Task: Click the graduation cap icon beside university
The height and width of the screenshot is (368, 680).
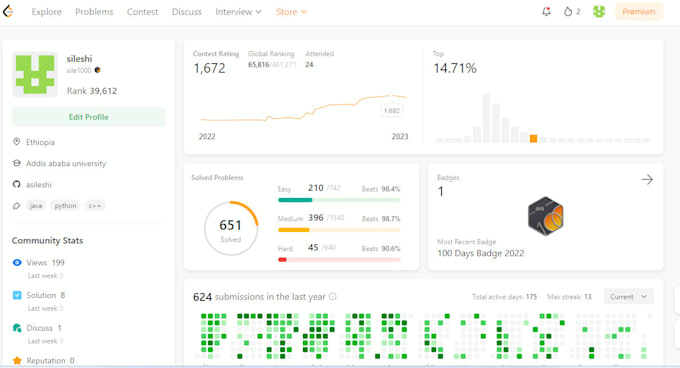Action: [x=16, y=163]
